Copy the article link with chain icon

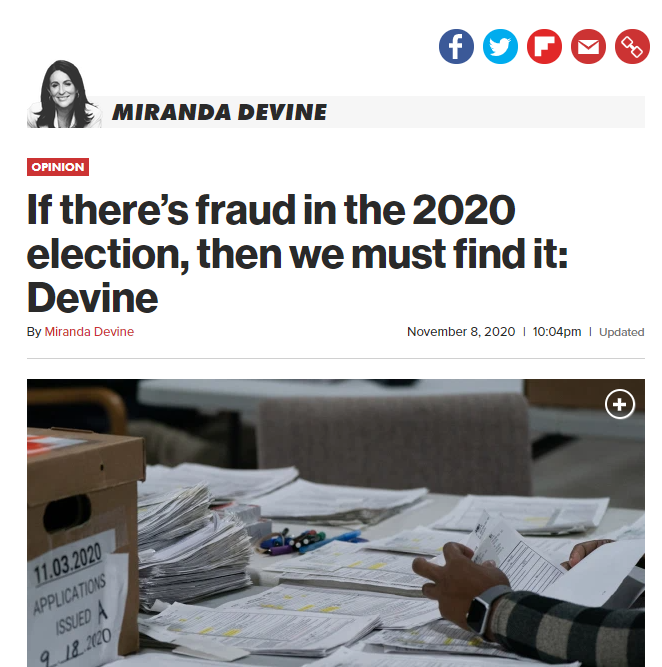click(x=632, y=46)
